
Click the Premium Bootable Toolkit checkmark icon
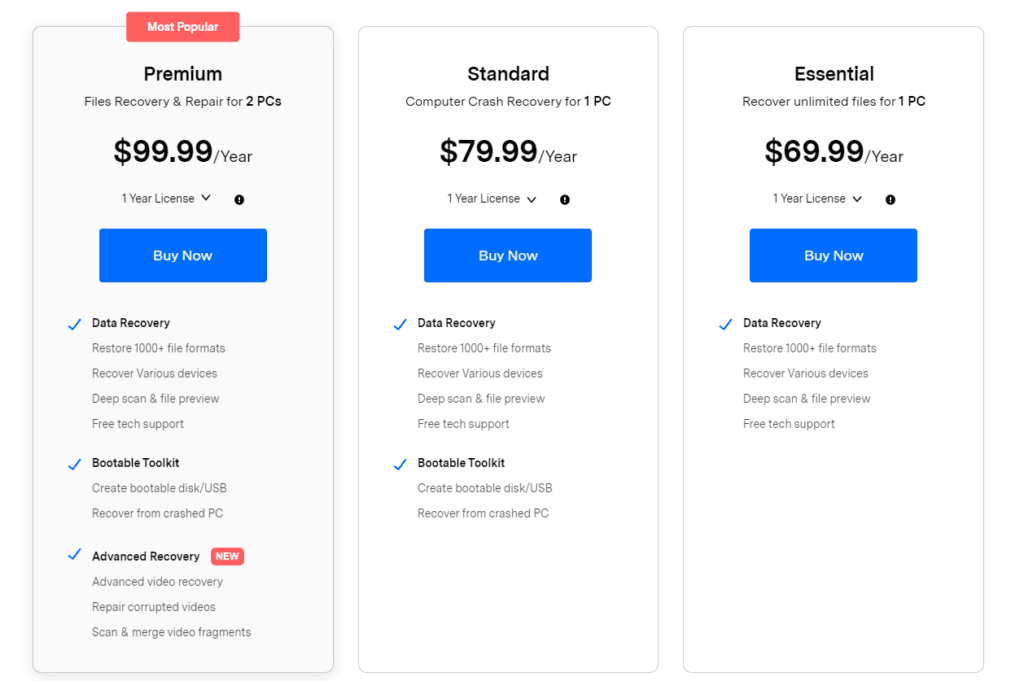click(x=74, y=465)
